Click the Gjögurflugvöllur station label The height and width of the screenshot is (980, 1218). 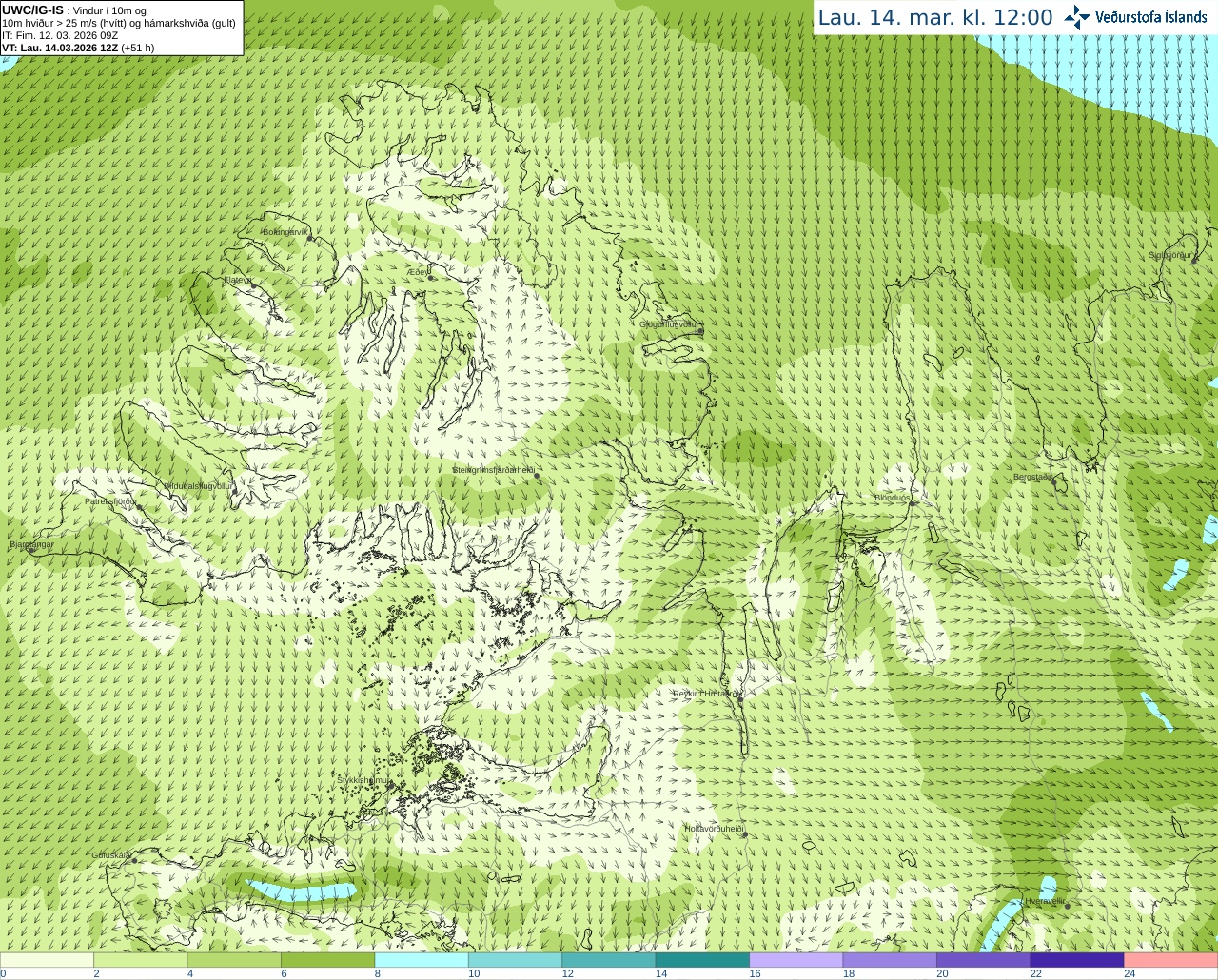pos(669,324)
